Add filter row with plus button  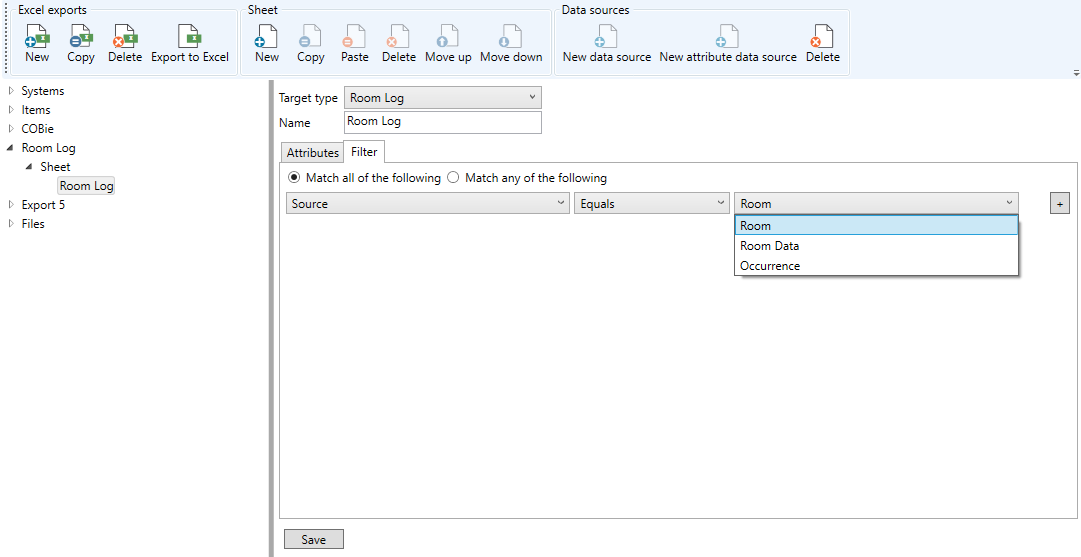pyautogui.click(x=1059, y=204)
